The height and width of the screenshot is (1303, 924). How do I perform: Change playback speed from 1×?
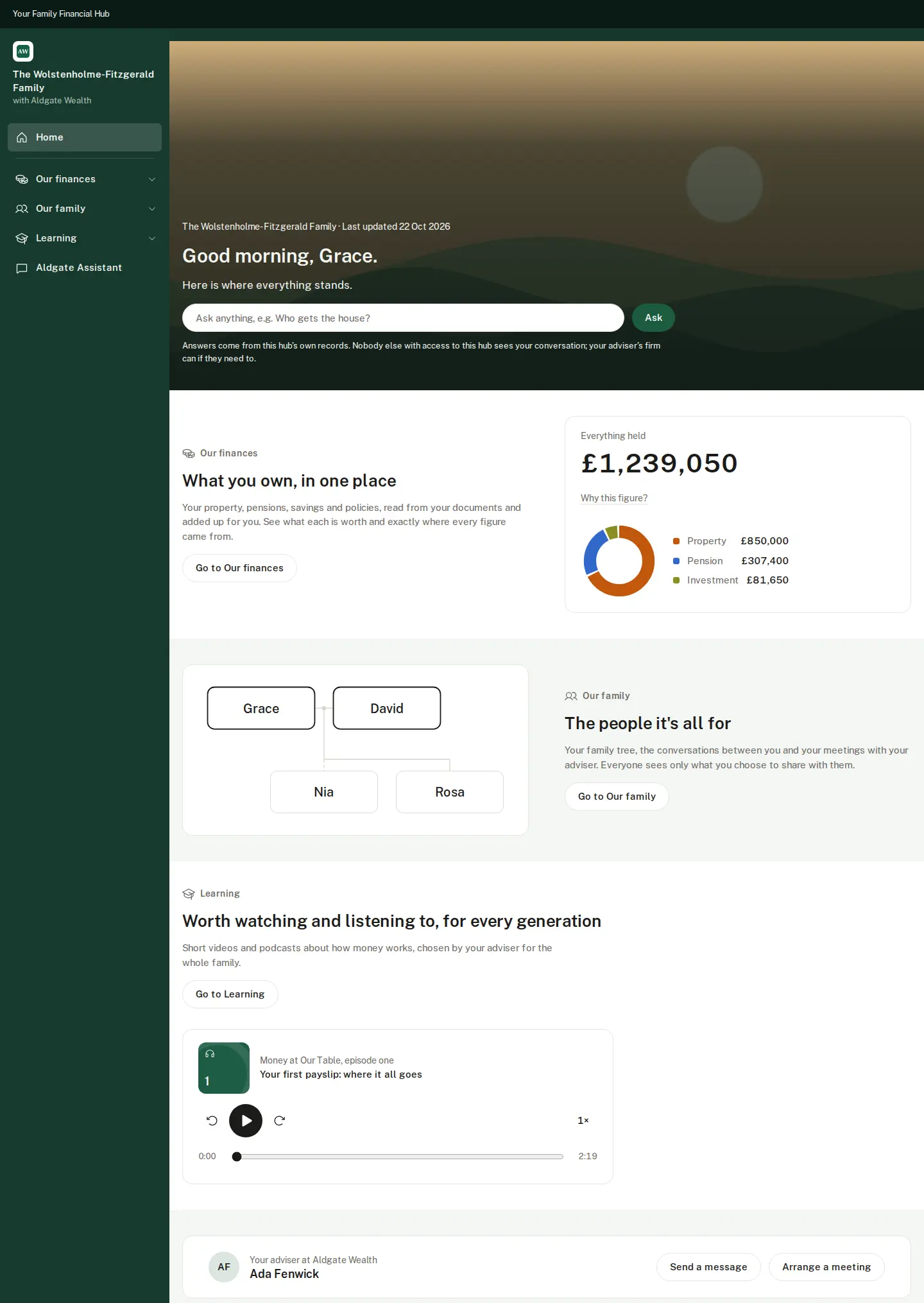583,1121
